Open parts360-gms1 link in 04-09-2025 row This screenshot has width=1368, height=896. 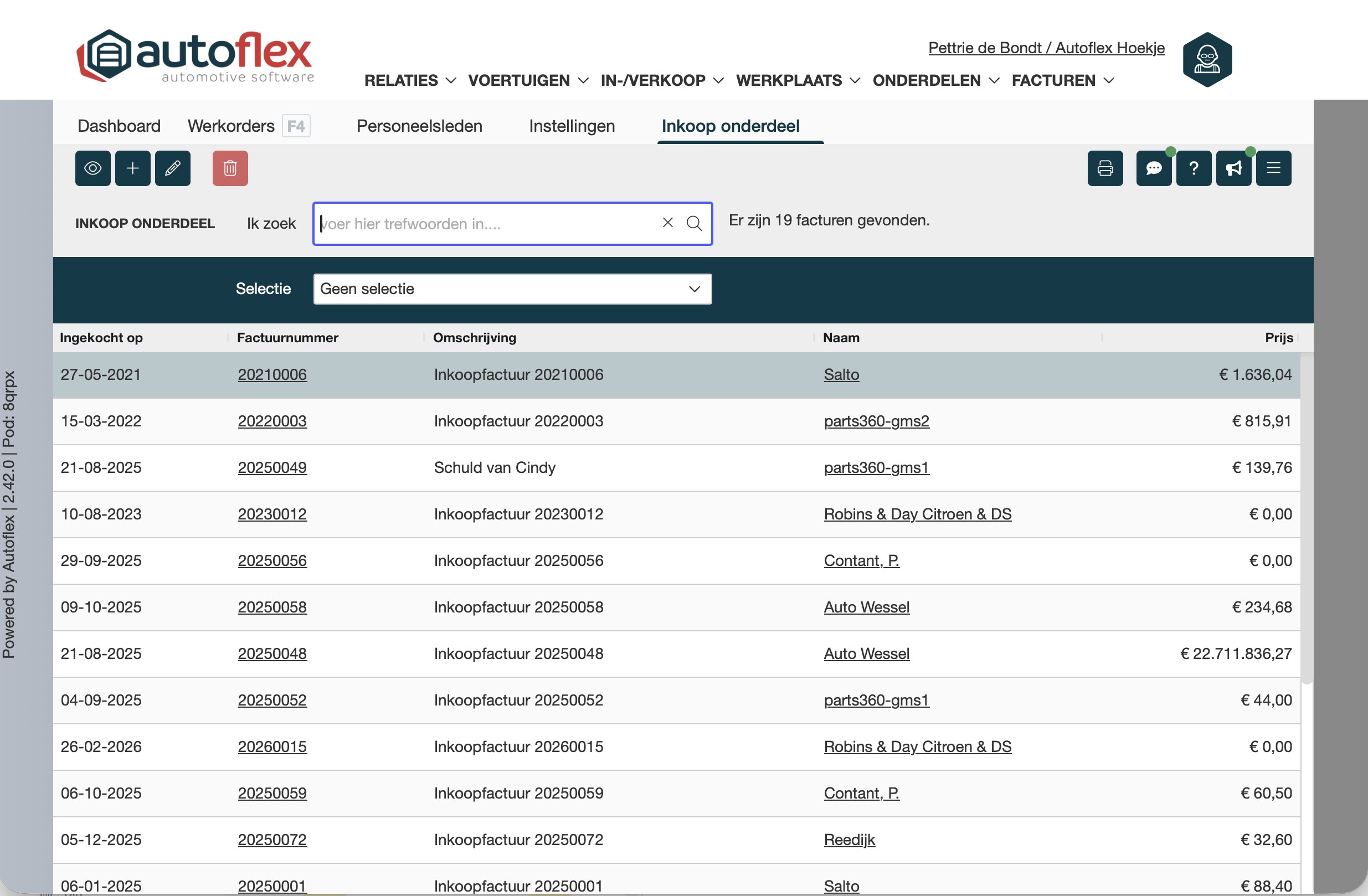[877, 701]
